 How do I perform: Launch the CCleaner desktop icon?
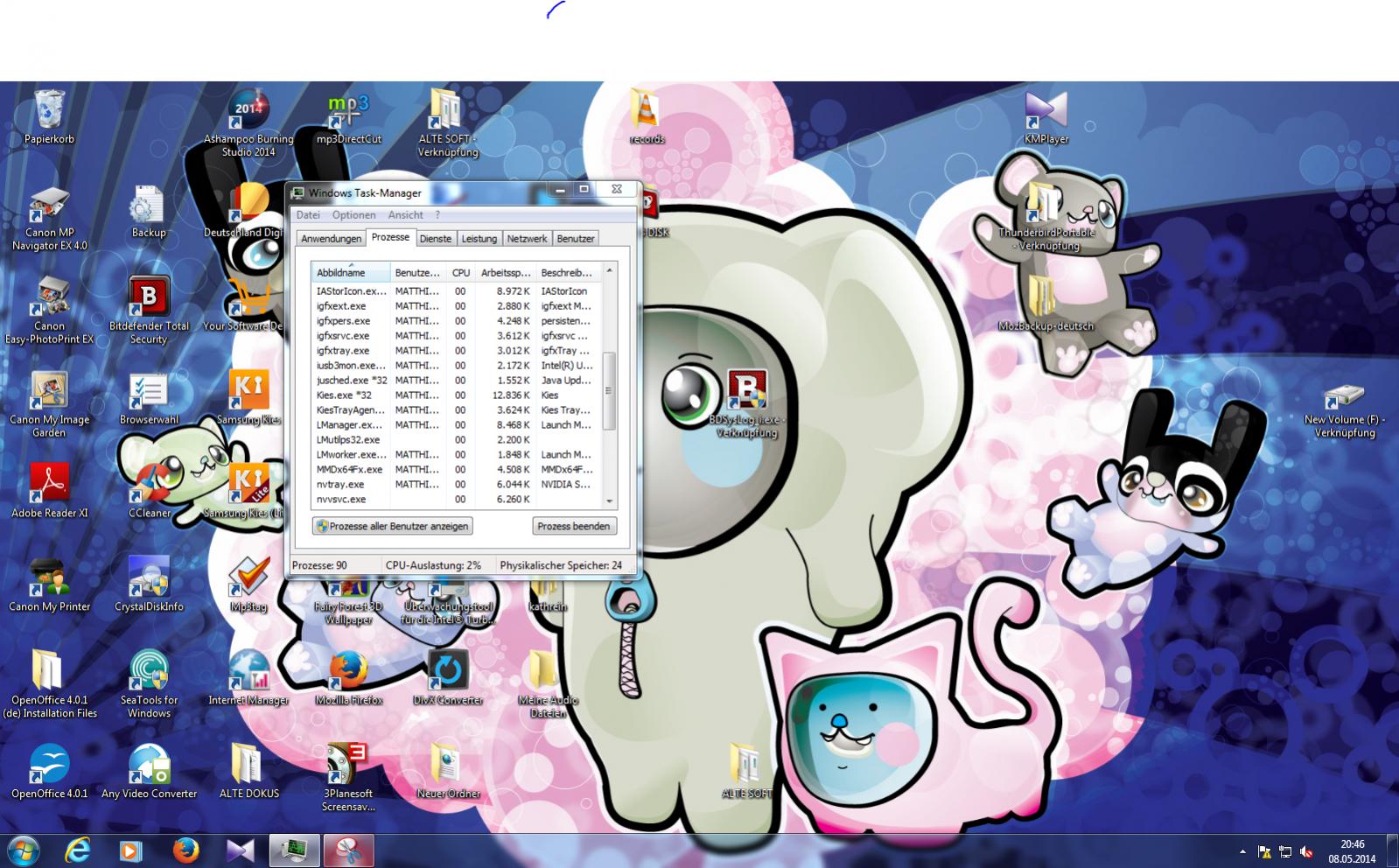149,492
